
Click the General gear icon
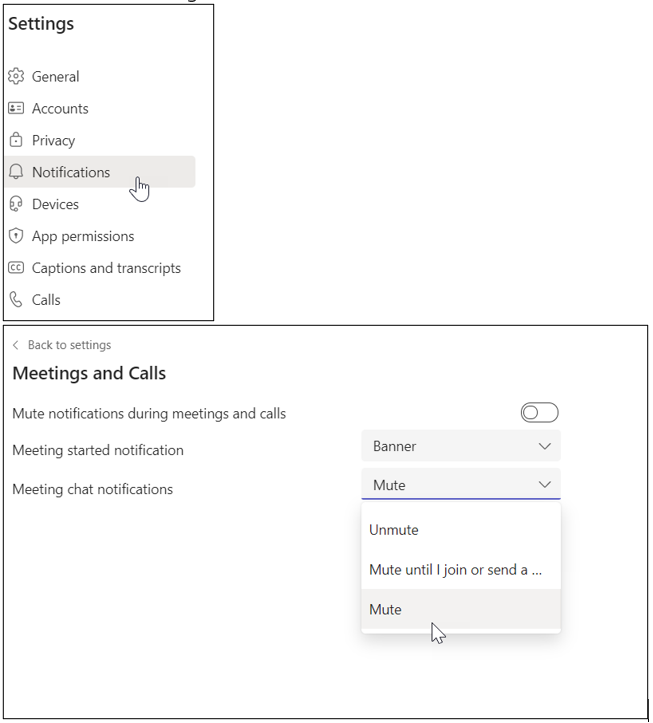coord(16,76)
